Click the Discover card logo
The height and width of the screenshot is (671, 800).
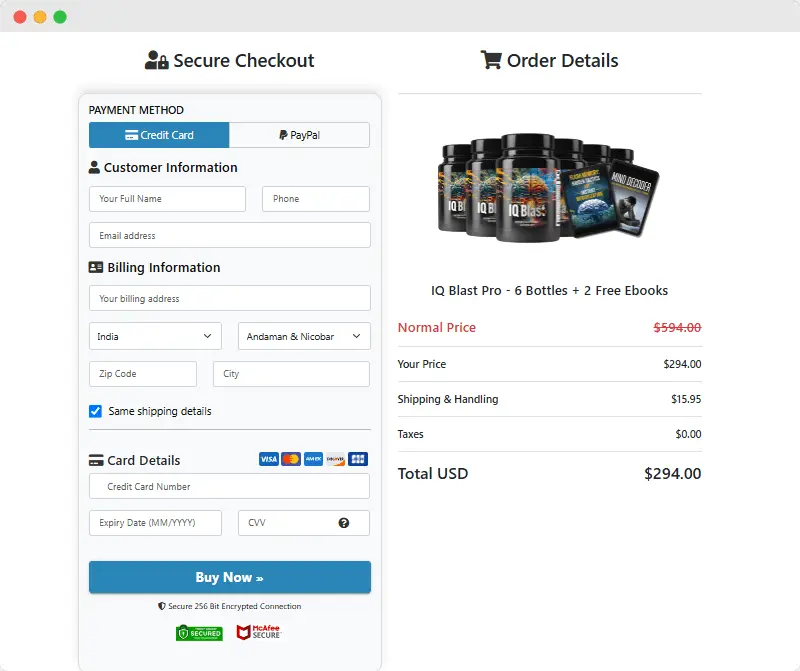(x=335, y=459)
